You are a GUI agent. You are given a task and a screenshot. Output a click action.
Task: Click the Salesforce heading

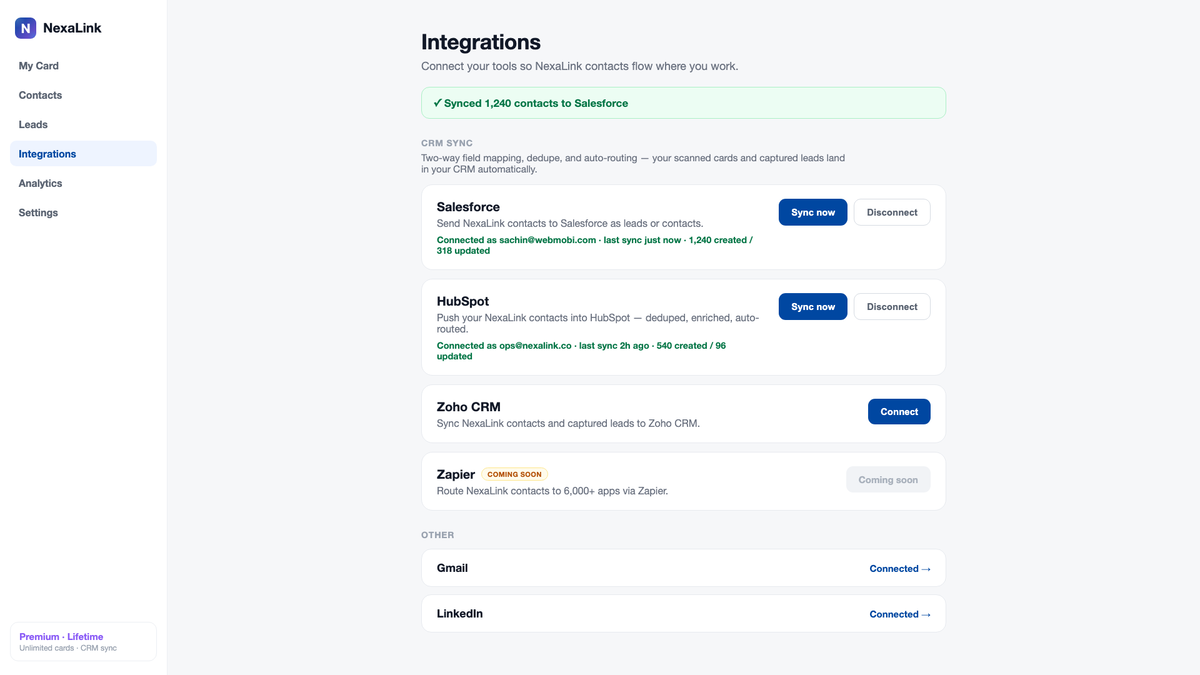pos(468,207)
